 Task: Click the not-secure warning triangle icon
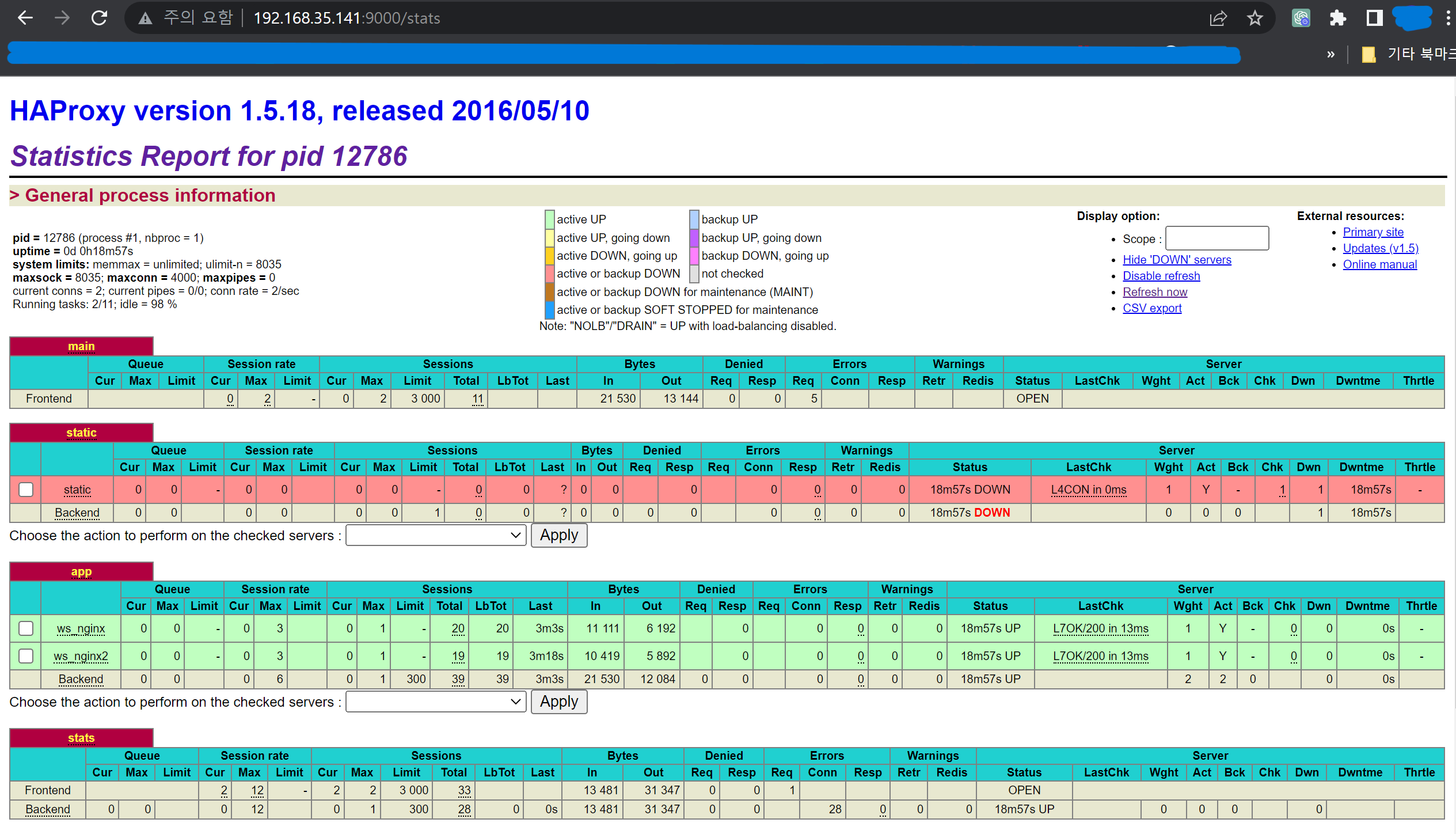pyautogui.click(x=146, y=18)
